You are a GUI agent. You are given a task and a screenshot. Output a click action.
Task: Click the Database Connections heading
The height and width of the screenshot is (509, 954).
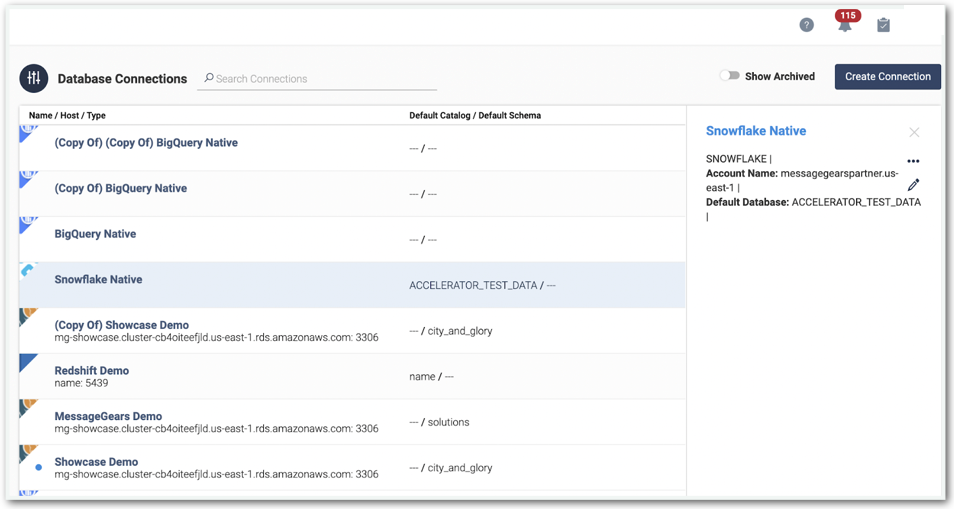pos(122,79)
